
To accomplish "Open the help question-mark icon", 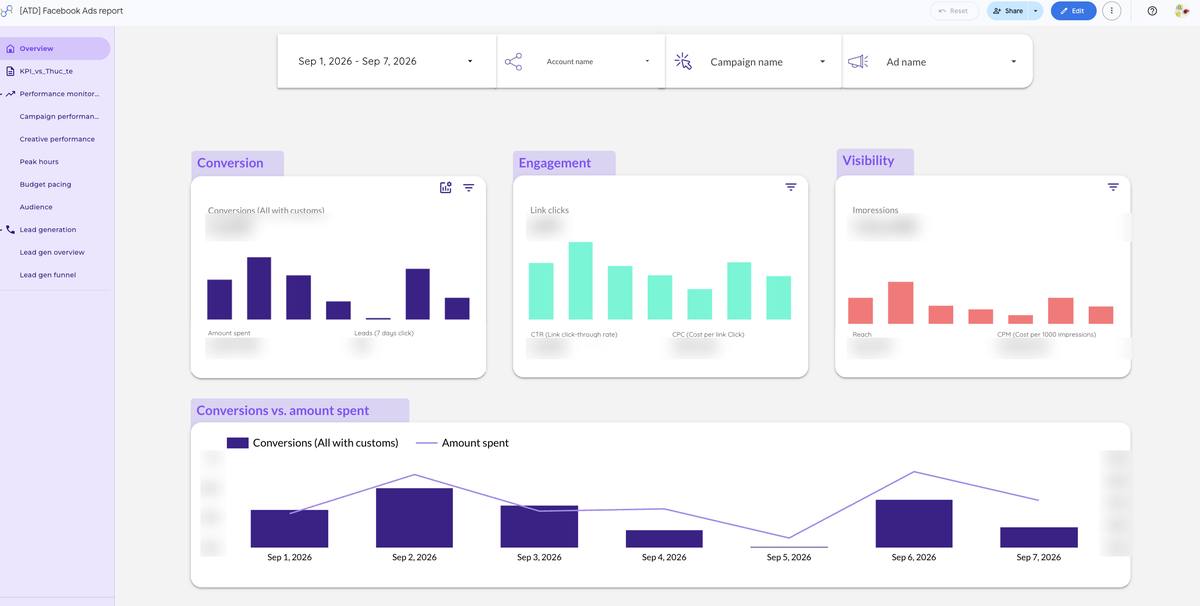I will (x=1152, y=11).
